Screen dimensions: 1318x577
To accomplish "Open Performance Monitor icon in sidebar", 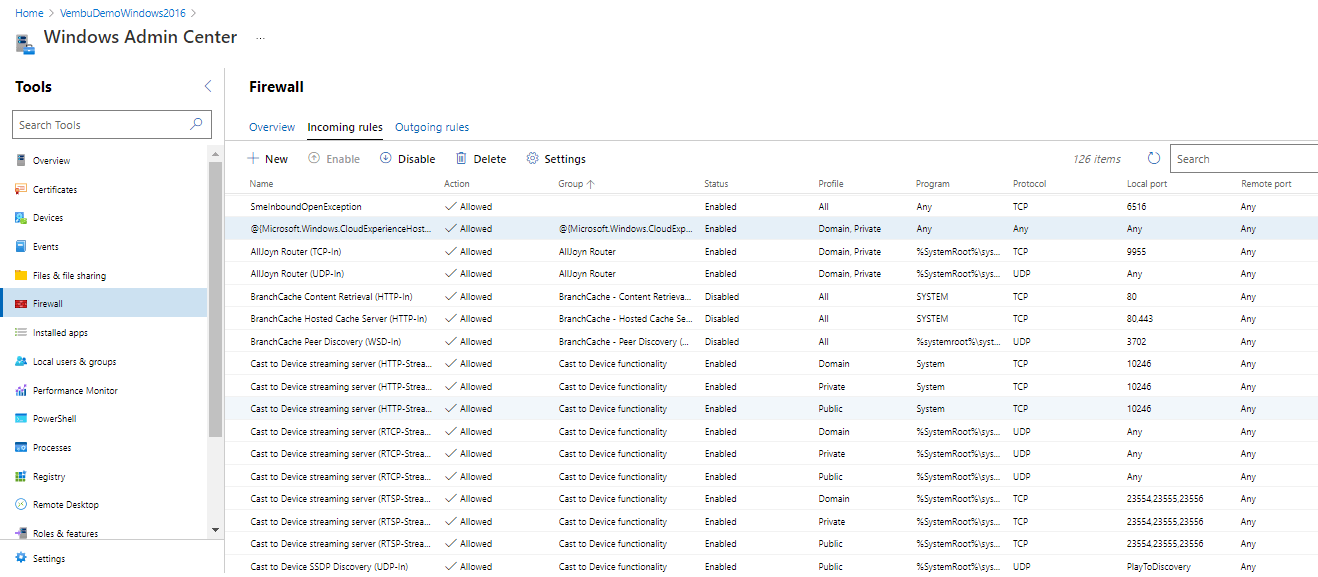I will point(21,390).
